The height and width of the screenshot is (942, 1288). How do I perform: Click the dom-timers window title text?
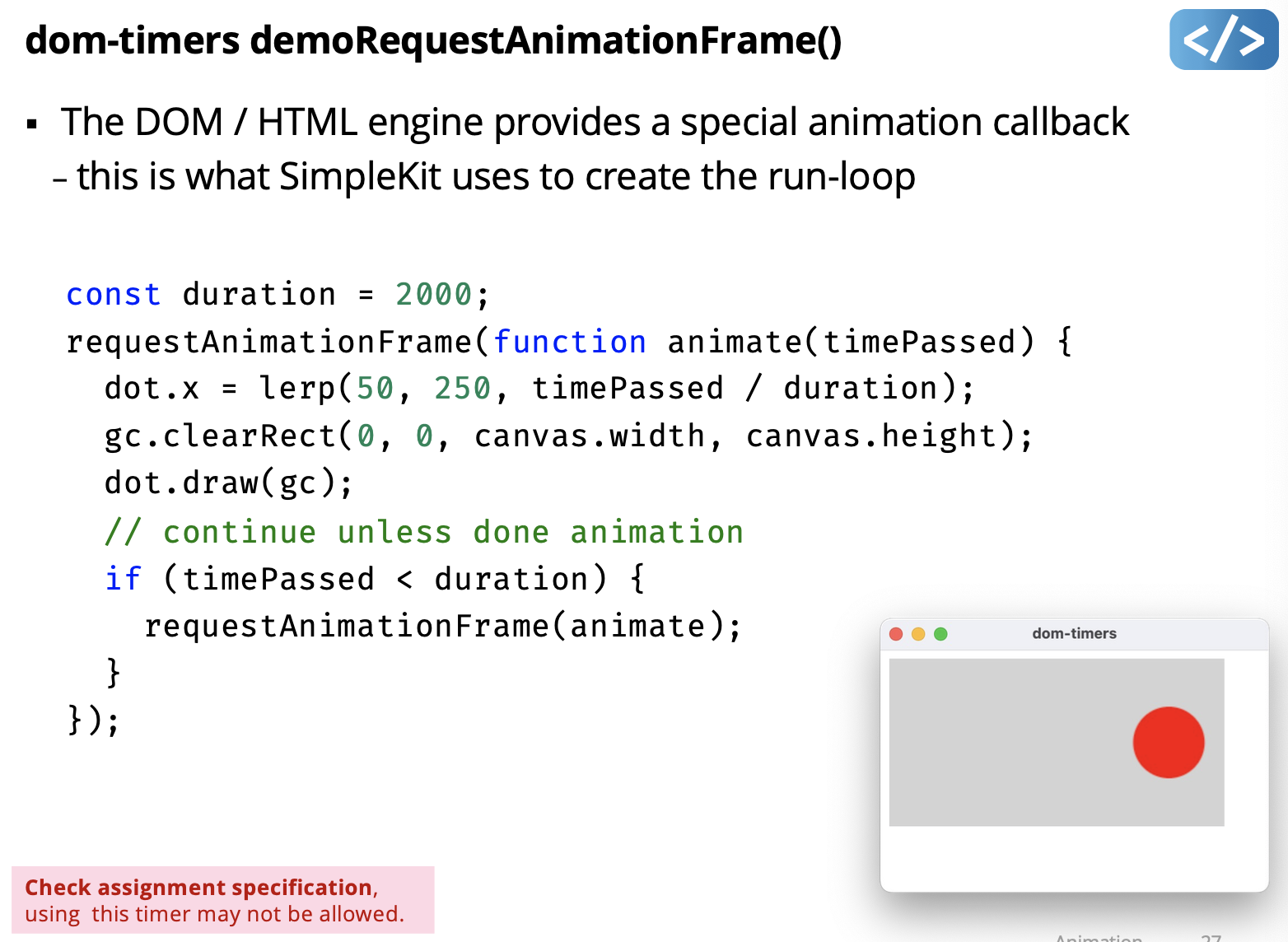(1074, 633)
